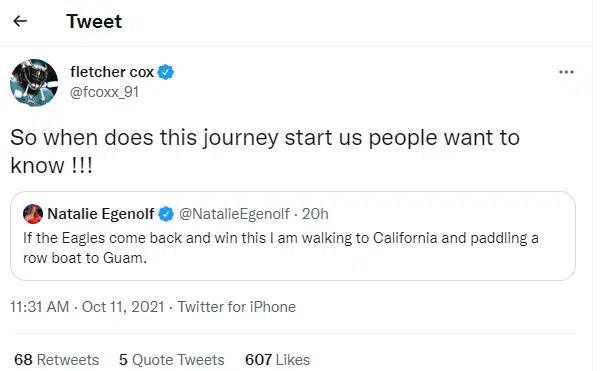This screenshot has width=603, height=371.
Task: View the 607 Likes list
Action: click(277, 360)
